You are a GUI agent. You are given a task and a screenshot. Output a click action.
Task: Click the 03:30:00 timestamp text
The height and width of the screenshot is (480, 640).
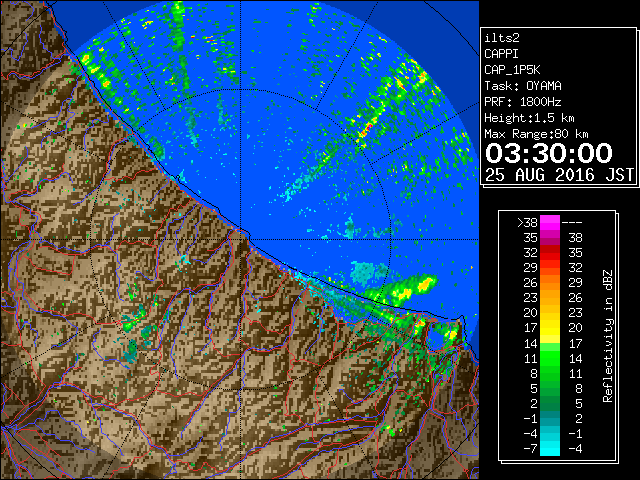click(549, 153)
